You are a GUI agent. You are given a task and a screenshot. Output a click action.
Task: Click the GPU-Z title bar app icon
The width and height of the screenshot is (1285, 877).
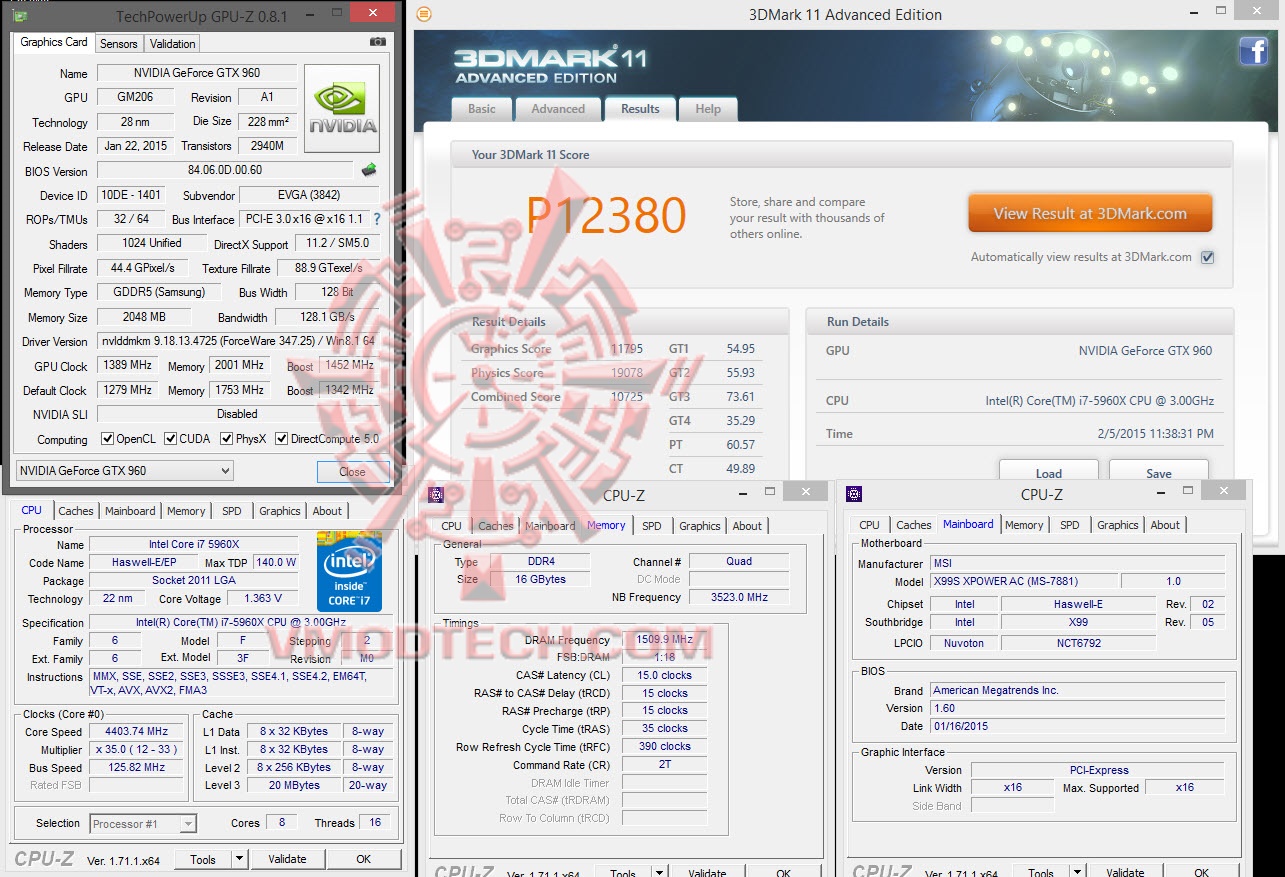pos(20,16)
